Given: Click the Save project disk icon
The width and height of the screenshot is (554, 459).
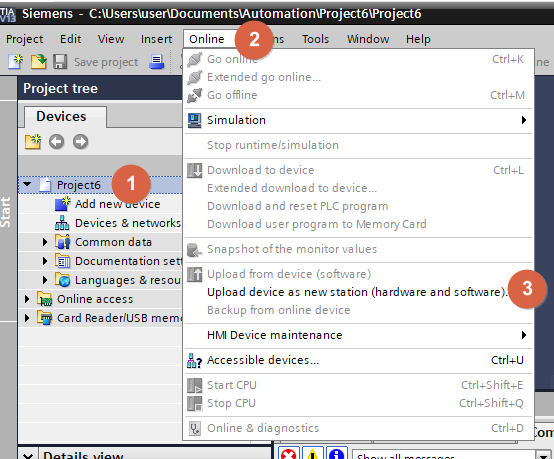Looking at the screenshot, I should pyautogui.click(x=60, y=62).
